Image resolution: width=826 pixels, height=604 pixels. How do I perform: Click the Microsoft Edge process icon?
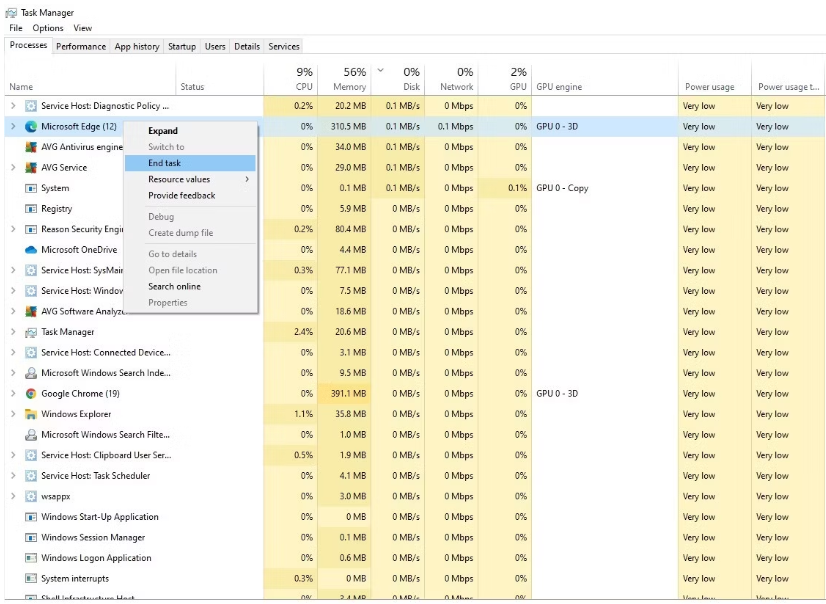[x=31, y=127]
